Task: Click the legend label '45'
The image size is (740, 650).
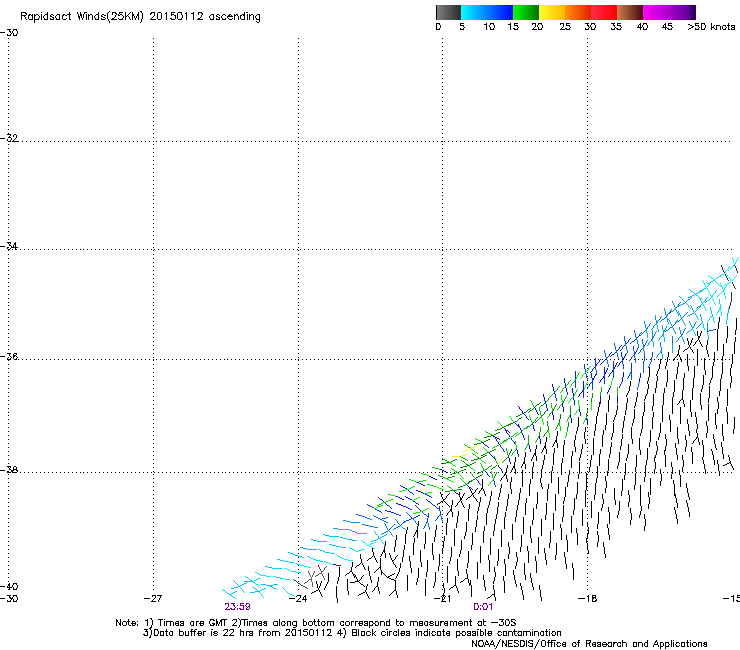Action: pos(667,27)
